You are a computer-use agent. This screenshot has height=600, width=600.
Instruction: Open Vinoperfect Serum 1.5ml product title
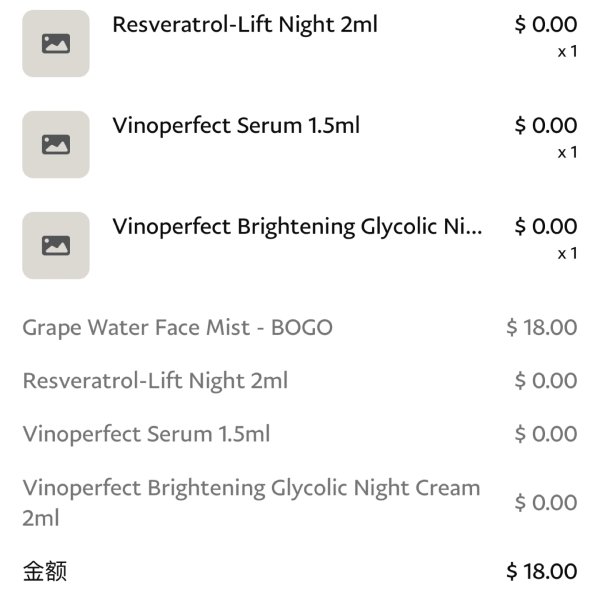pos(236,126)
